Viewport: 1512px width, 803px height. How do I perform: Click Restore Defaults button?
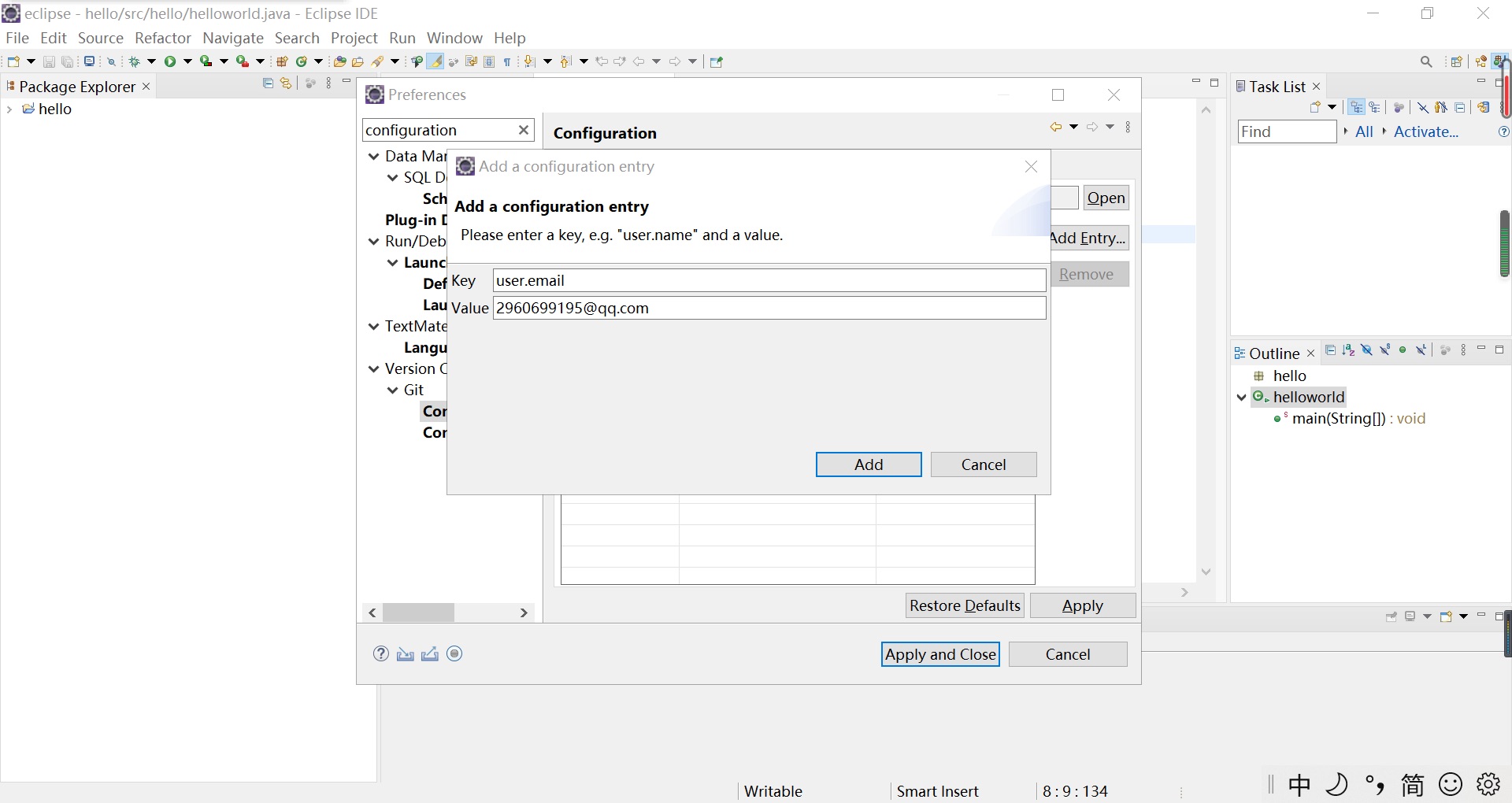[x=965, y=605]
